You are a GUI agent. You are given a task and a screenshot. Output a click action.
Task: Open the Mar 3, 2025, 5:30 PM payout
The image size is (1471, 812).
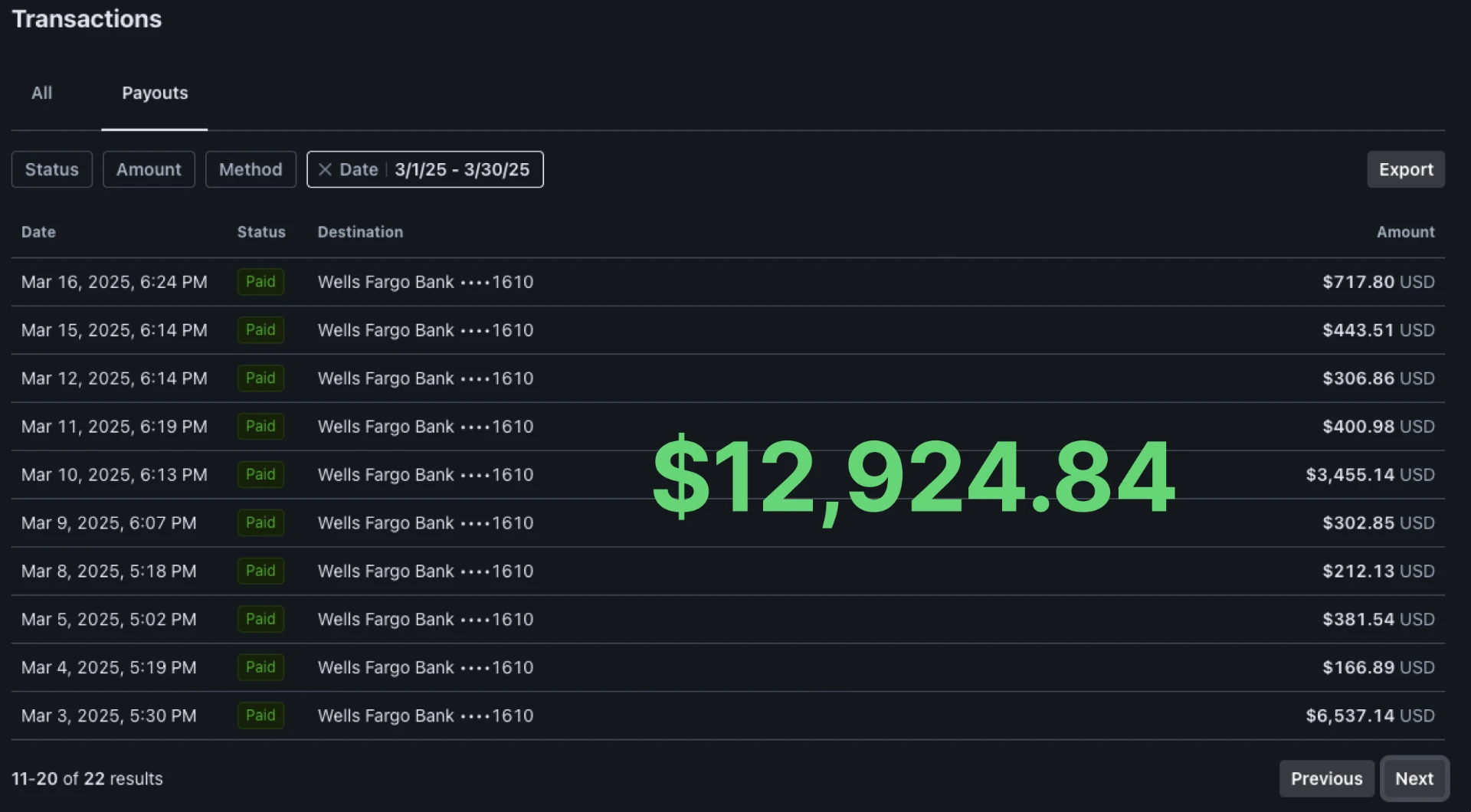(x=728, y=715)
